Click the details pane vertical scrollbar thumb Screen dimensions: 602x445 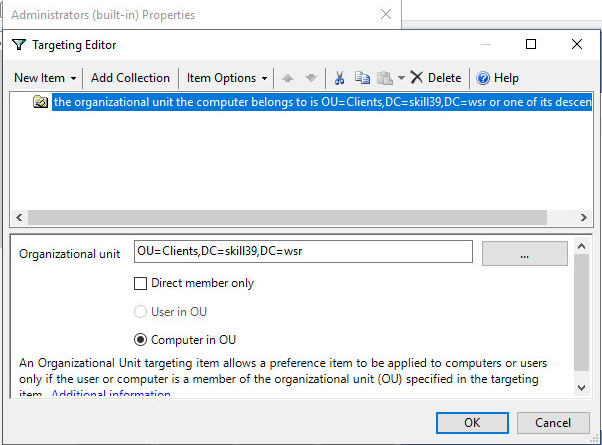pos(581,312)
